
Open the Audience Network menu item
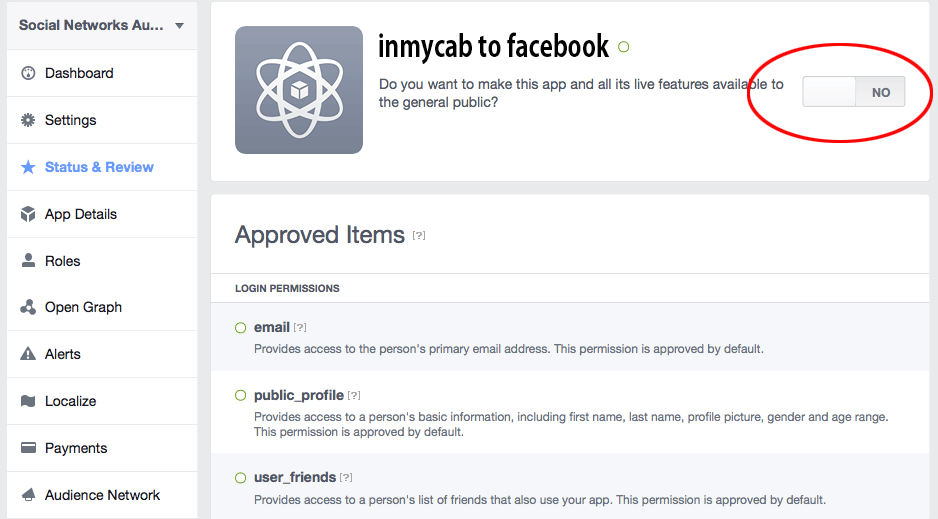pyautogui.click(x=102, y=495)
